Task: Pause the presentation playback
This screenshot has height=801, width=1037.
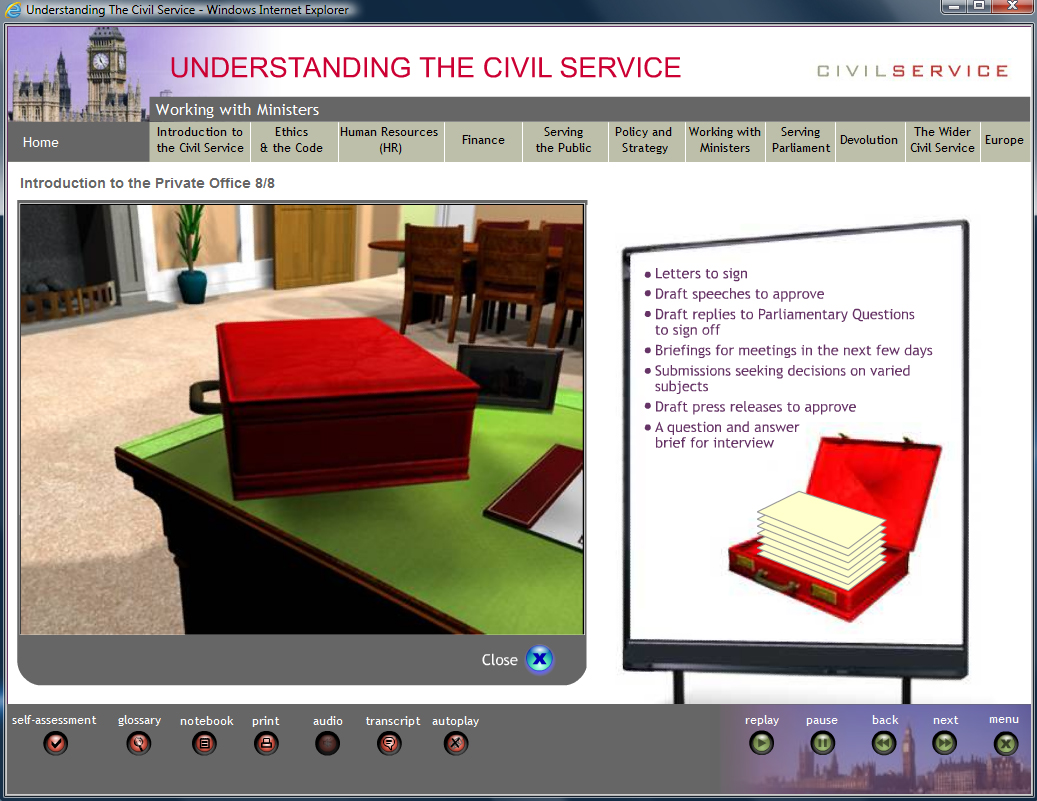Action: coord(822,743)
